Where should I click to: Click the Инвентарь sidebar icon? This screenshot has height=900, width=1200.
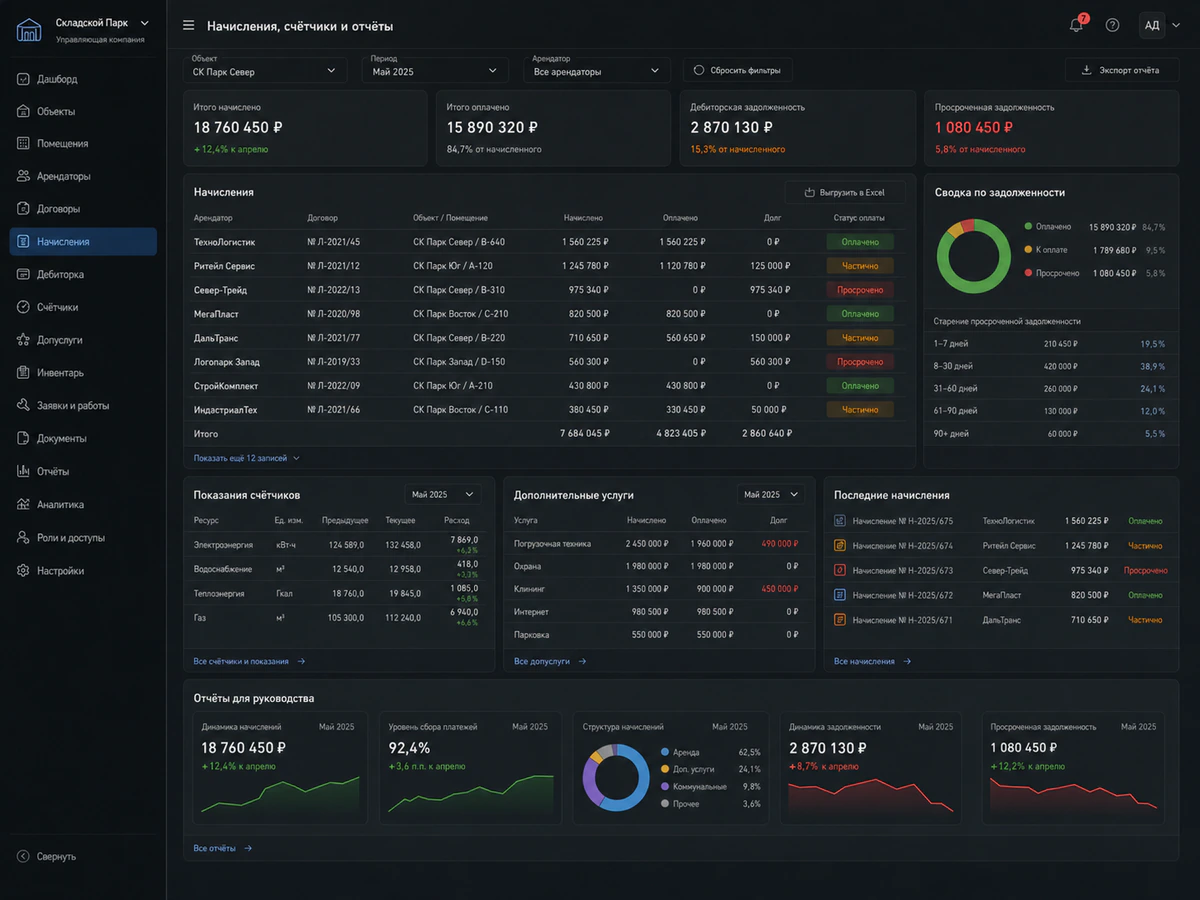pyautogui.click(x=23, y=373)
